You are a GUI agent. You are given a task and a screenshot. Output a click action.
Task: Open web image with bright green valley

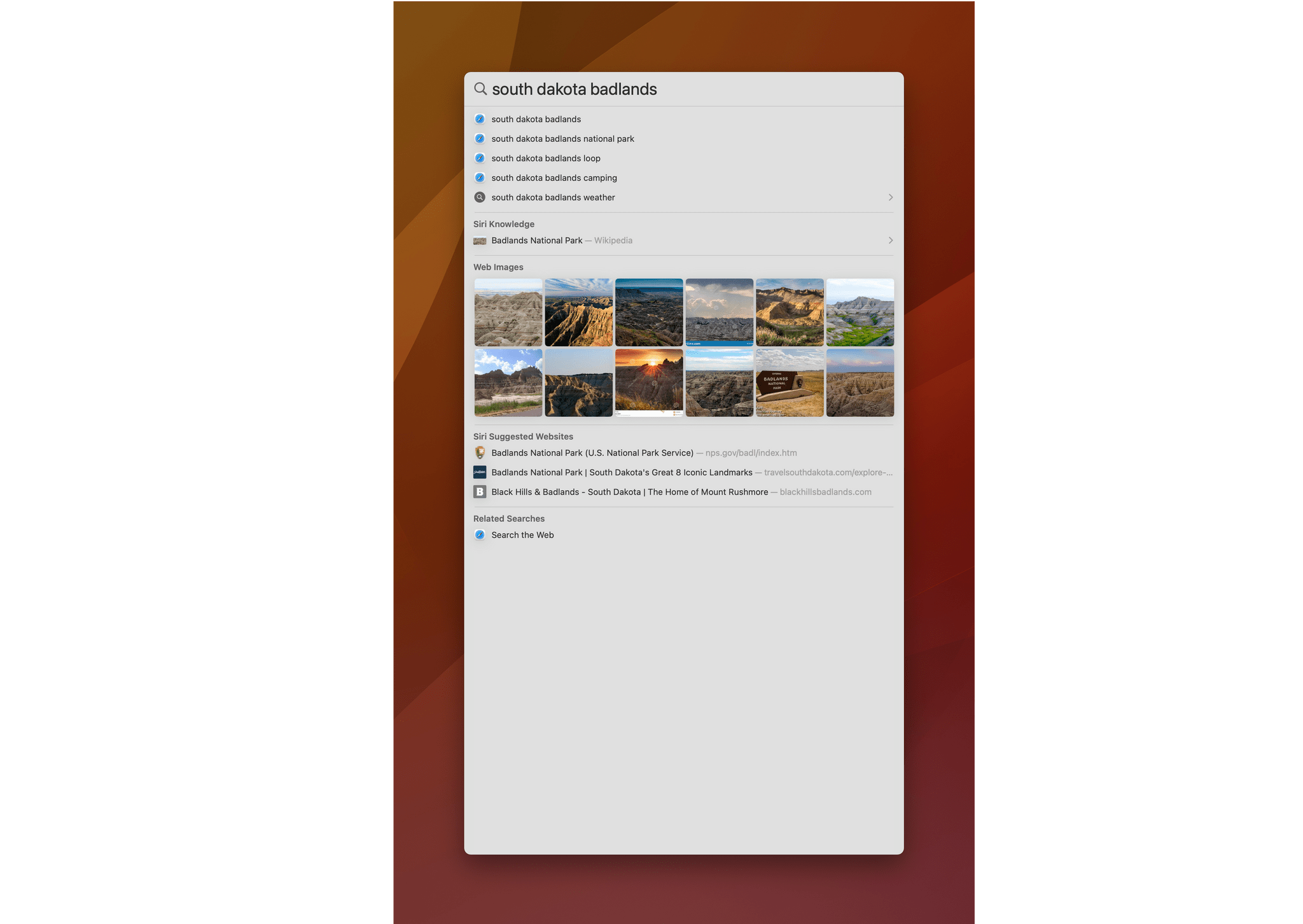point(860,312)
